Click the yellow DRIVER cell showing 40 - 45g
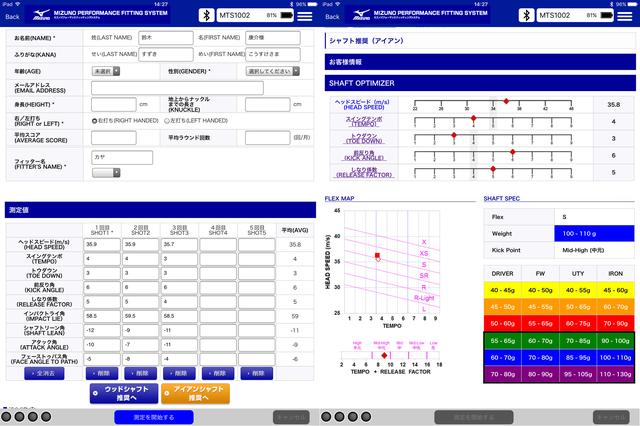640x426 pixels. pos(502,290)
